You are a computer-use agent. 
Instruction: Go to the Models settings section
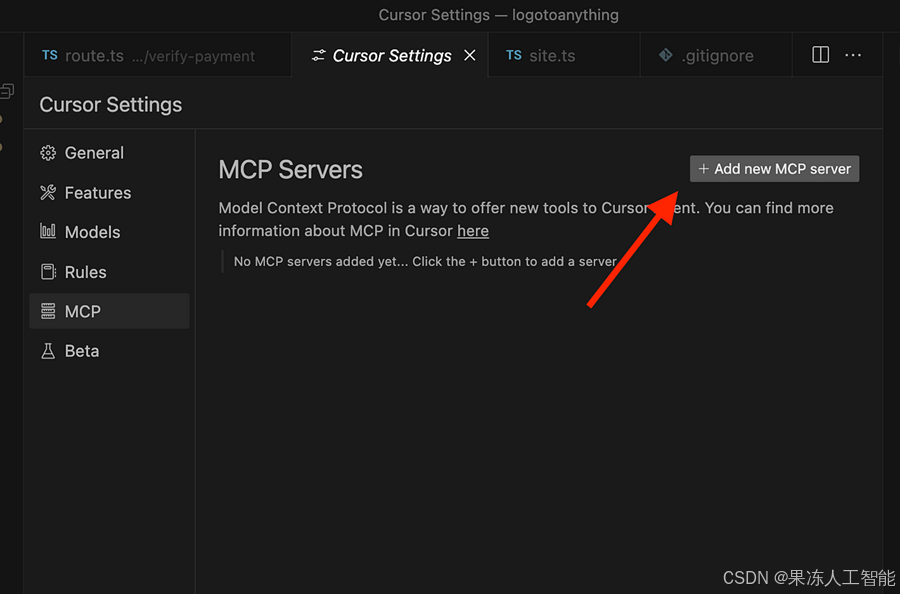tap(109, 232)
